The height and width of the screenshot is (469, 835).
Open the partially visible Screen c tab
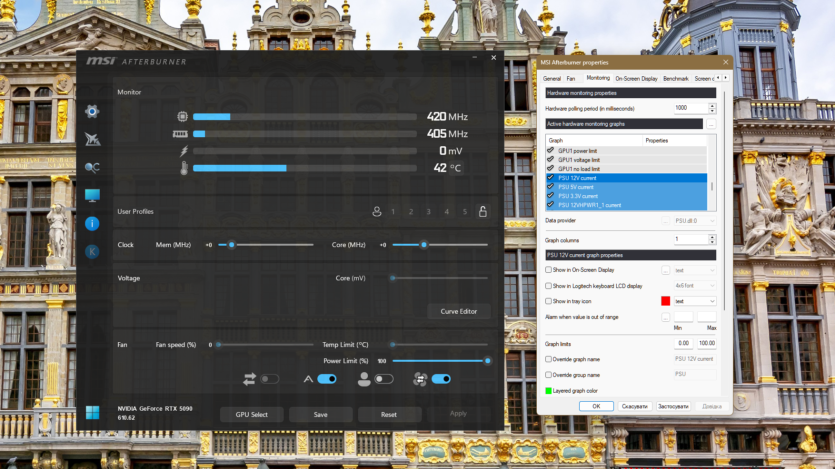703,79
